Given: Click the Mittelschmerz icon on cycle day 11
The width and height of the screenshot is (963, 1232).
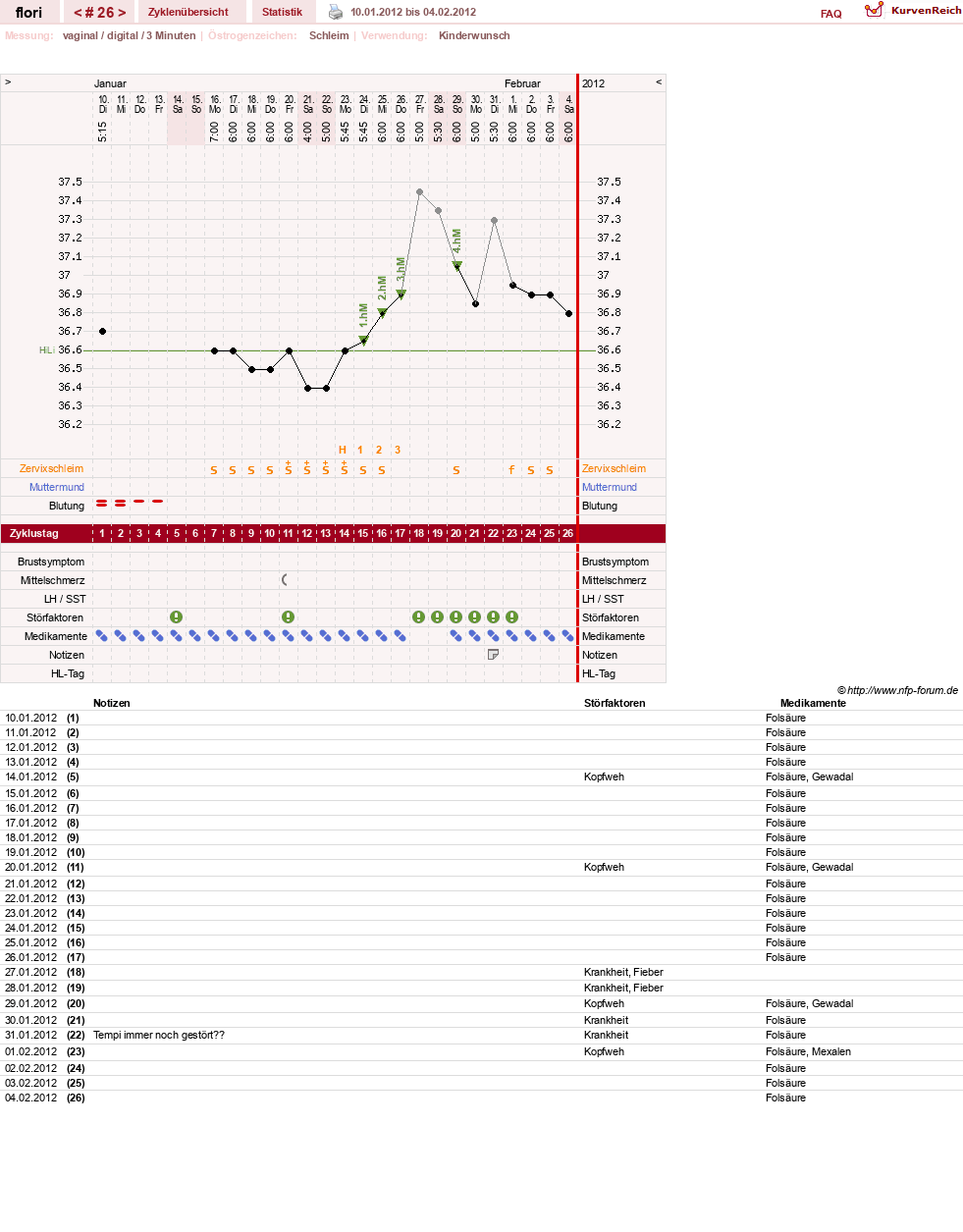Looking at the screenshot, I should click(x=286, y=580).
